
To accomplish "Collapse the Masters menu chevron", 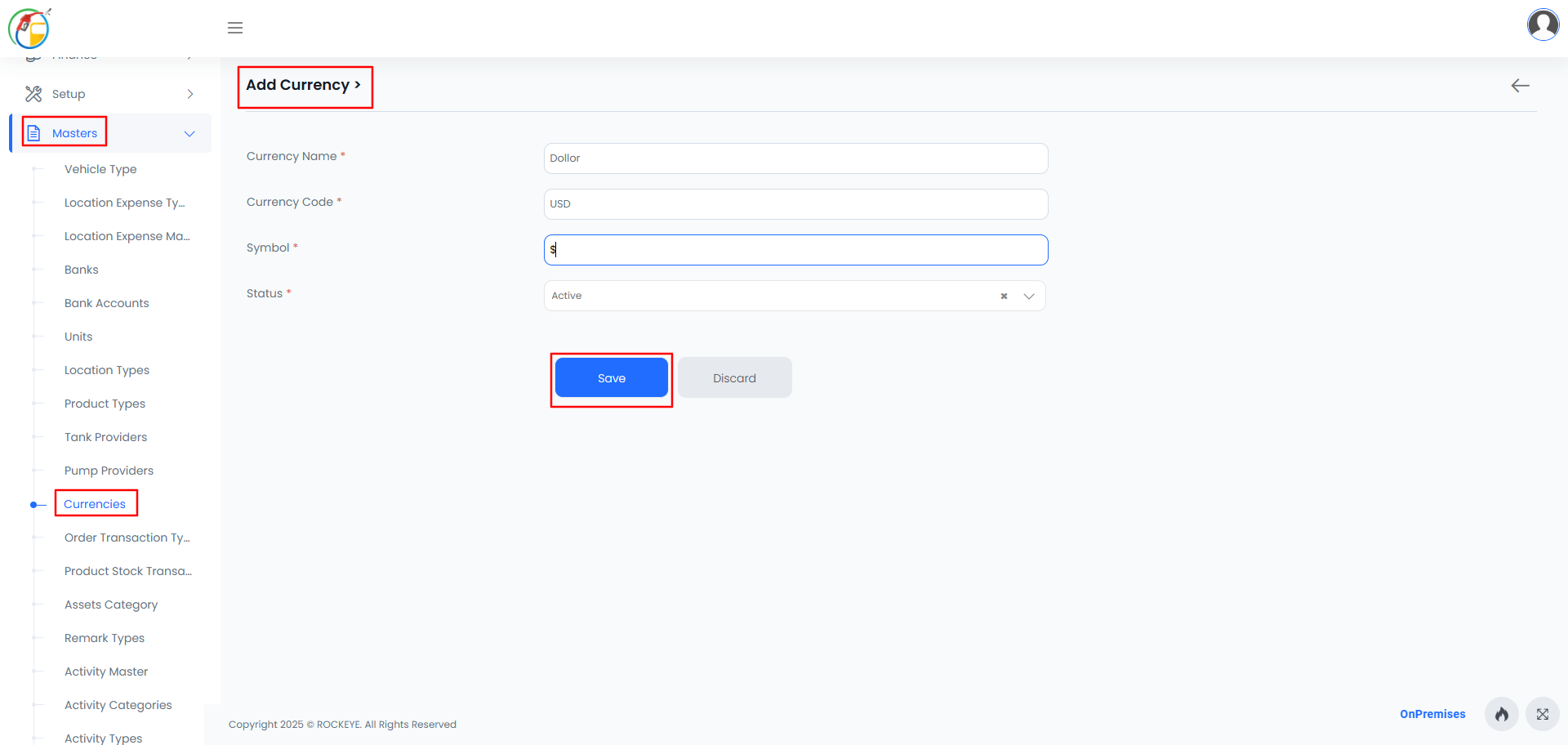I will pyautogui.click(x=189, y=134).
